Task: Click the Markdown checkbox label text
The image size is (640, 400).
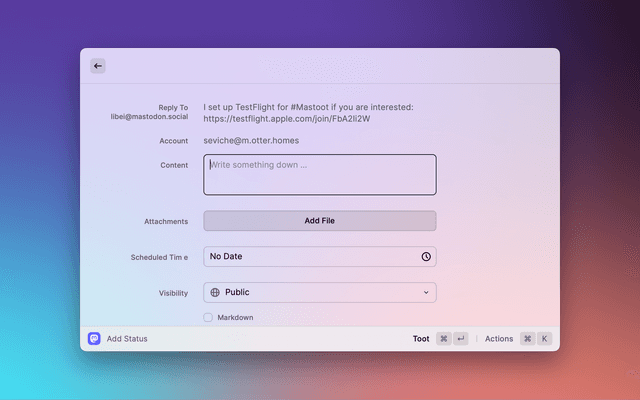Action: point(235,318)
